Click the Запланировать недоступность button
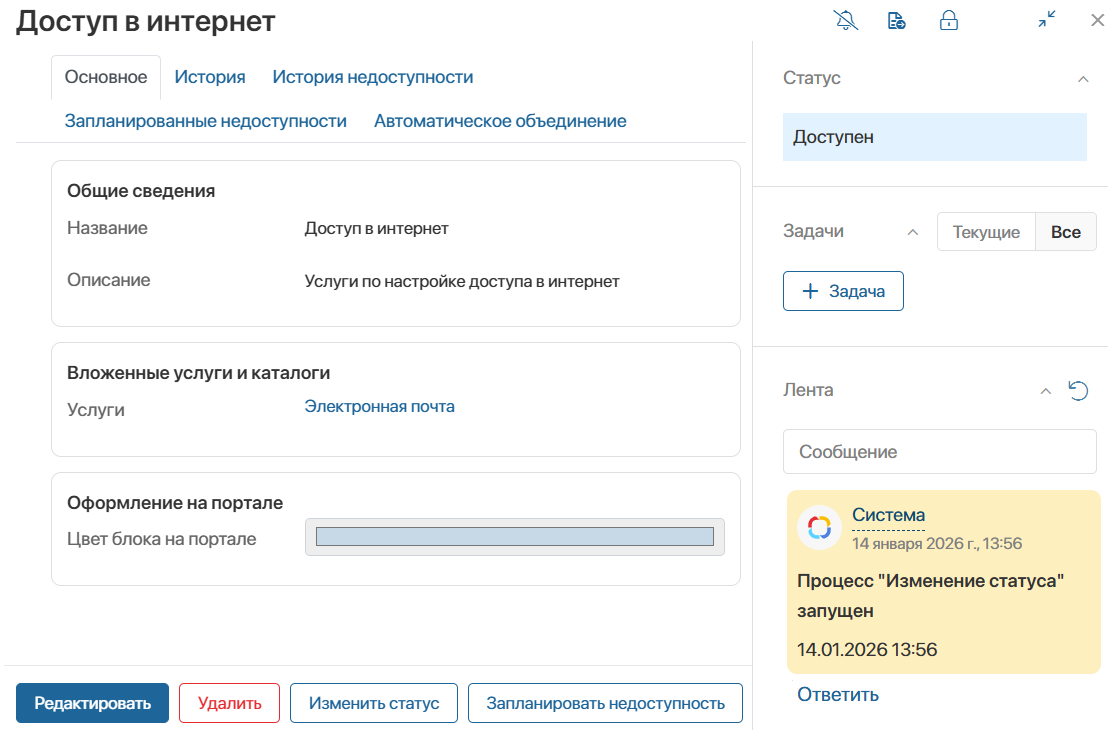Viewport: 1114px width, 732px height. [605, 703]
